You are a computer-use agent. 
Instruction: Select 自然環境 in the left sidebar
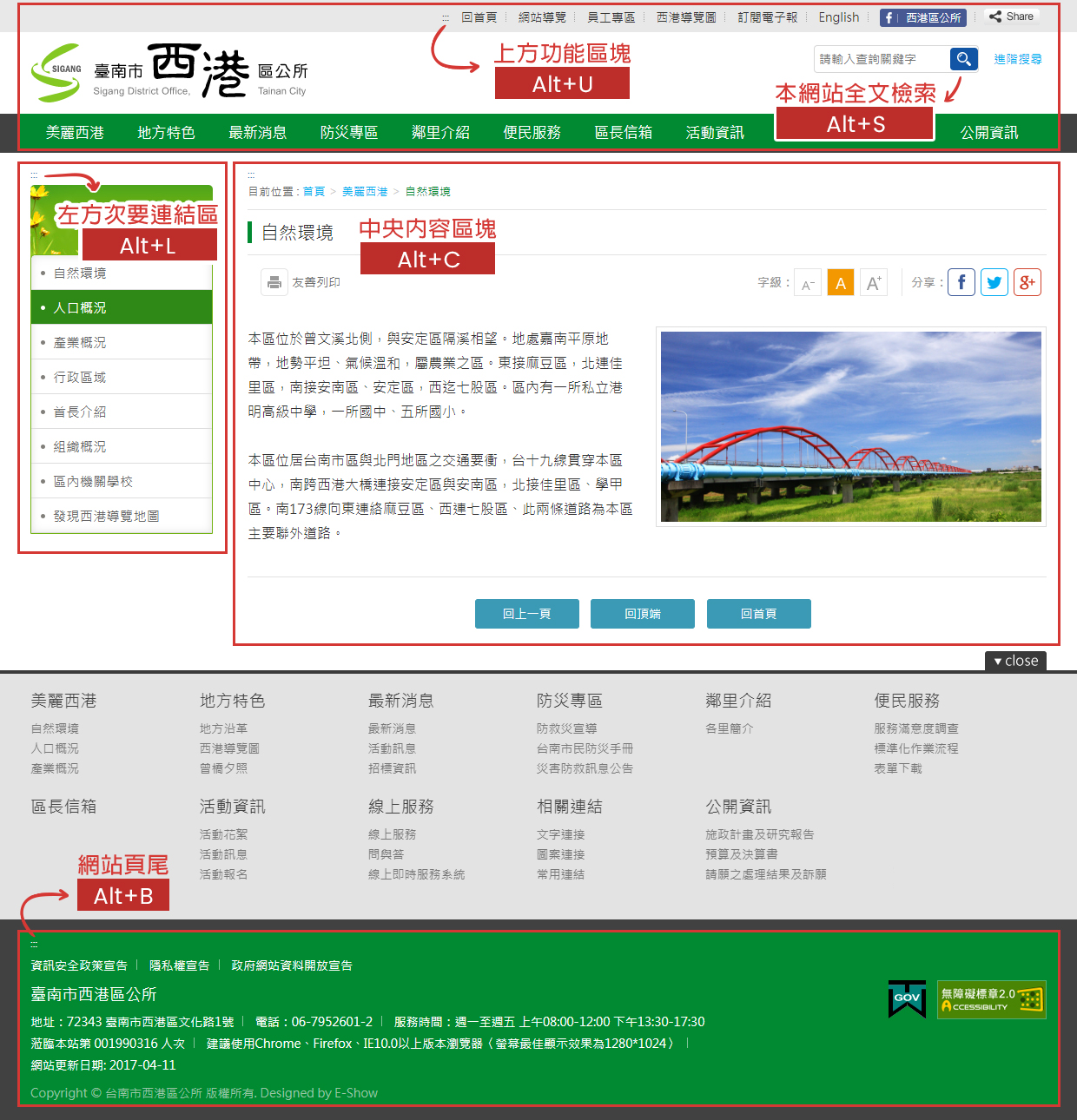point(122,273)
